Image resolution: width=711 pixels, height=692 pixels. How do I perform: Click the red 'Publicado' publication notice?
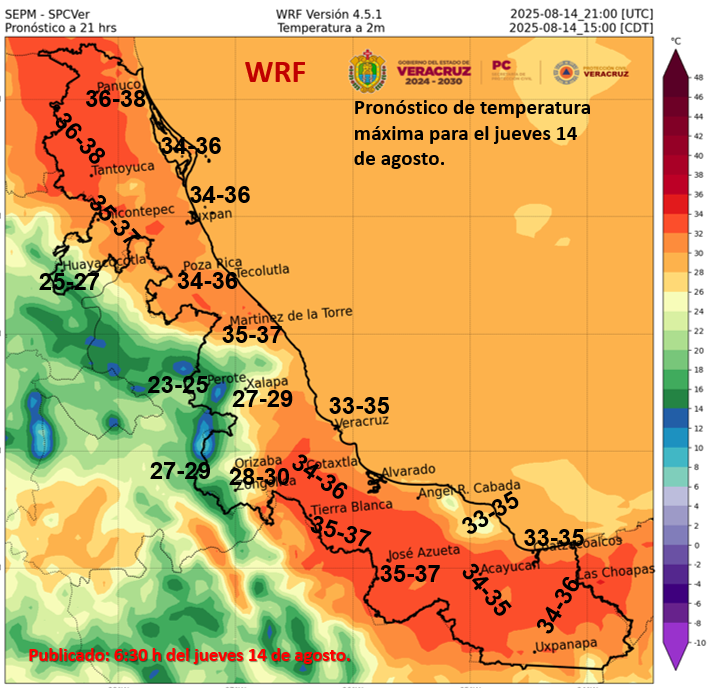pos(189,655)
